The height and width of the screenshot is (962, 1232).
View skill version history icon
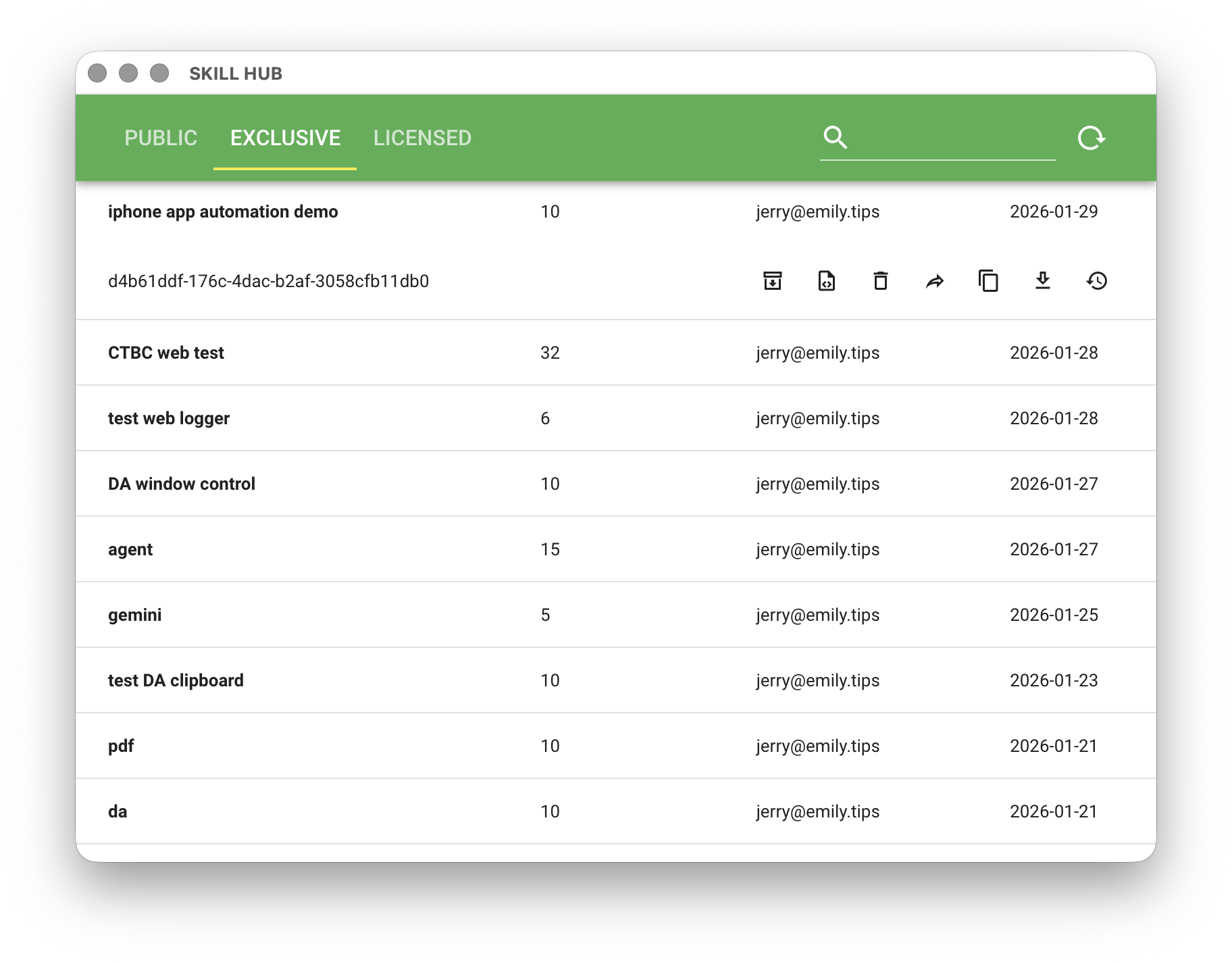[x=1096, y=280]
